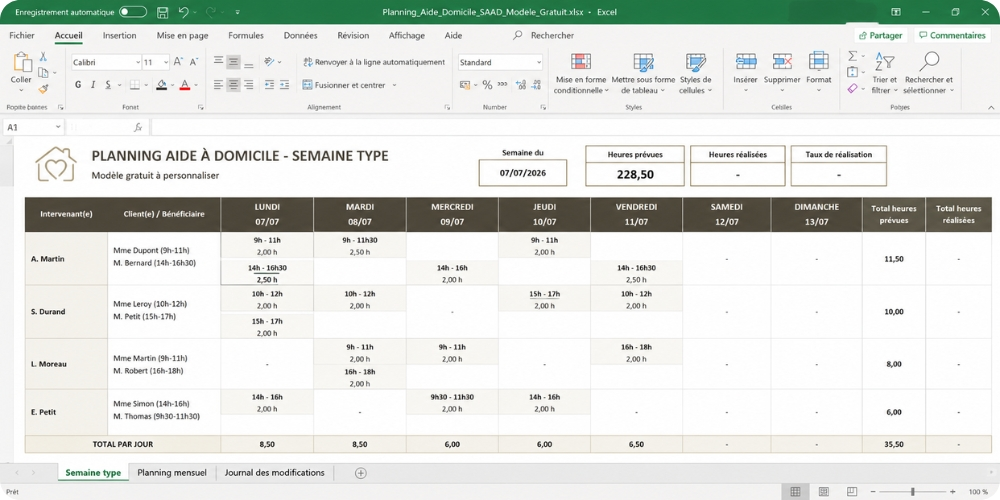This screenshot has width=1000, height=500.
Task: Click the Save icon in title bar
Action: click(162, 12)
